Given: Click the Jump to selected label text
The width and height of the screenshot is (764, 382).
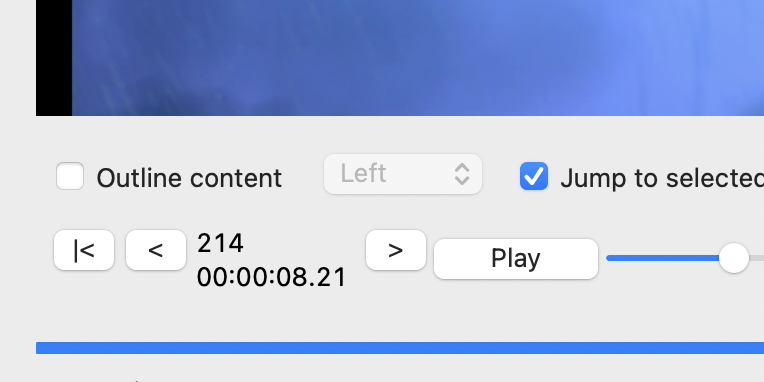Looking at the screenshot, I should (x=662, y=178).
